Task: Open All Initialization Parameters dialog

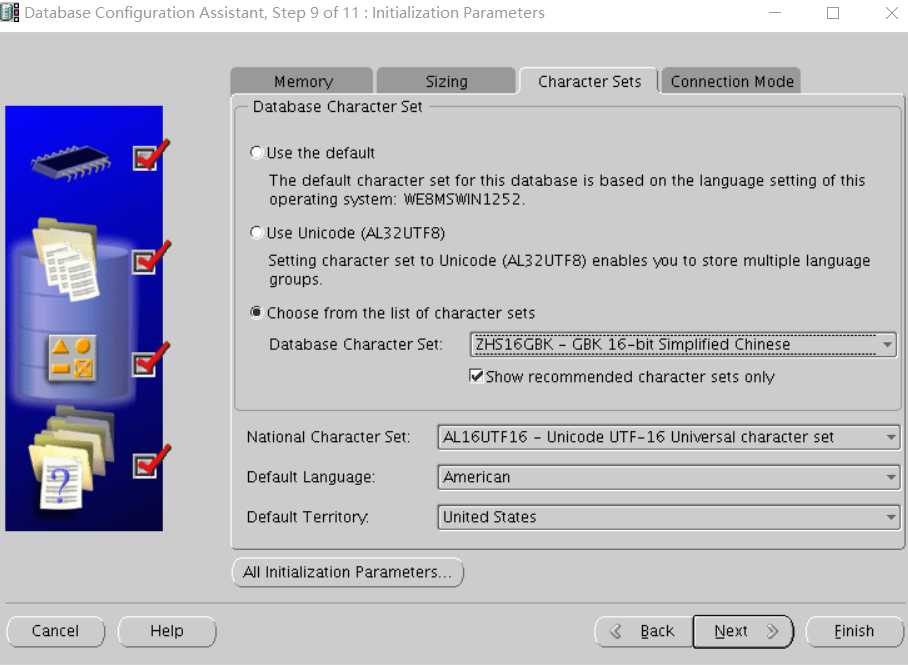Action: coord(347,572)
